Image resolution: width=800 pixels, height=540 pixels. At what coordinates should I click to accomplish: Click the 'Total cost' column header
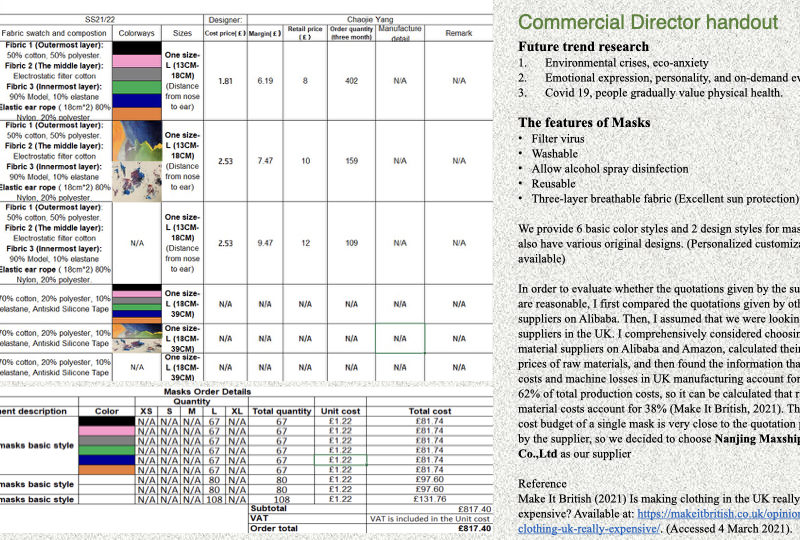click(x=430, y=411)
